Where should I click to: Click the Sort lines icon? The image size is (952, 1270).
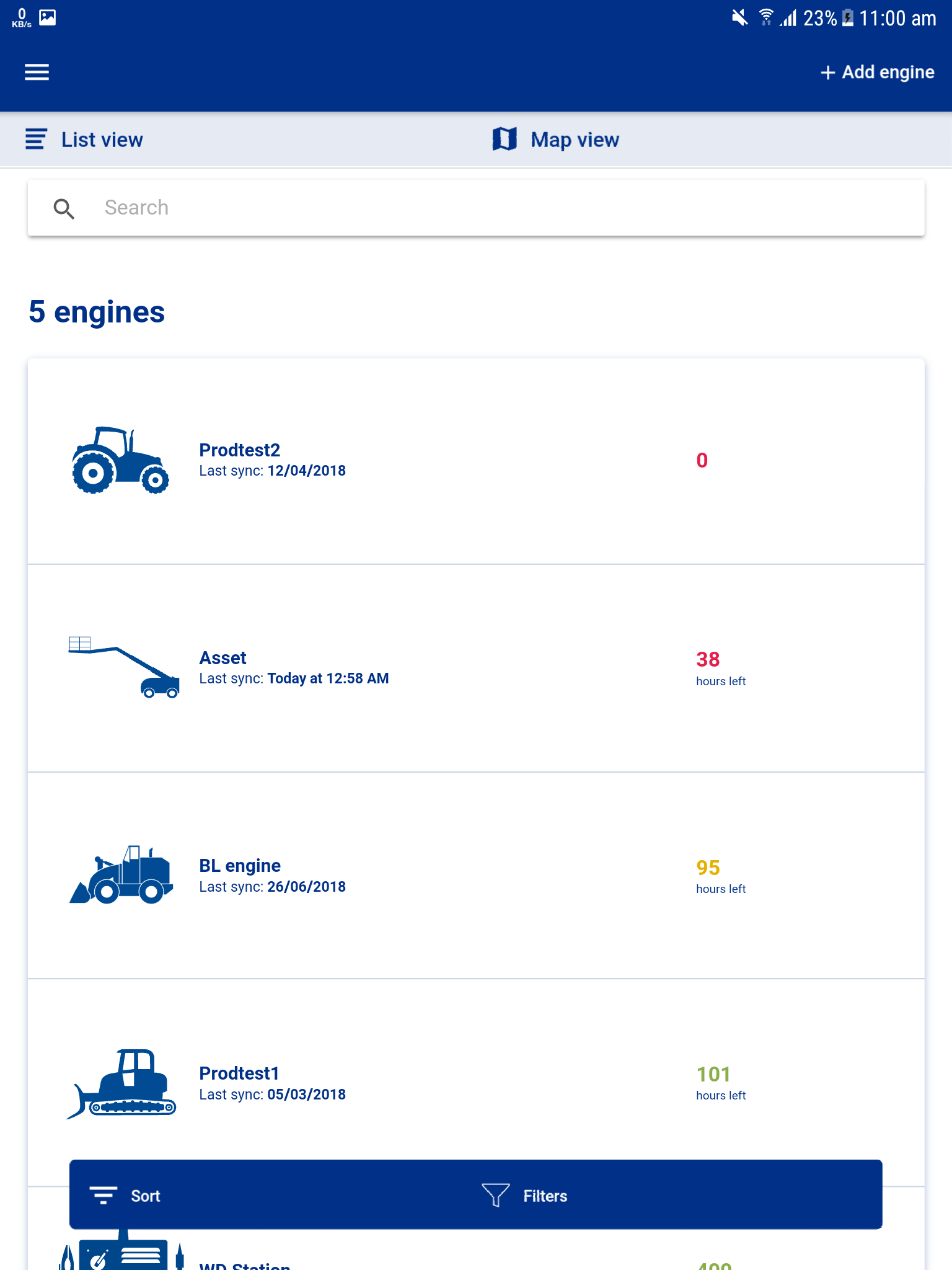tap(104, 1195)
